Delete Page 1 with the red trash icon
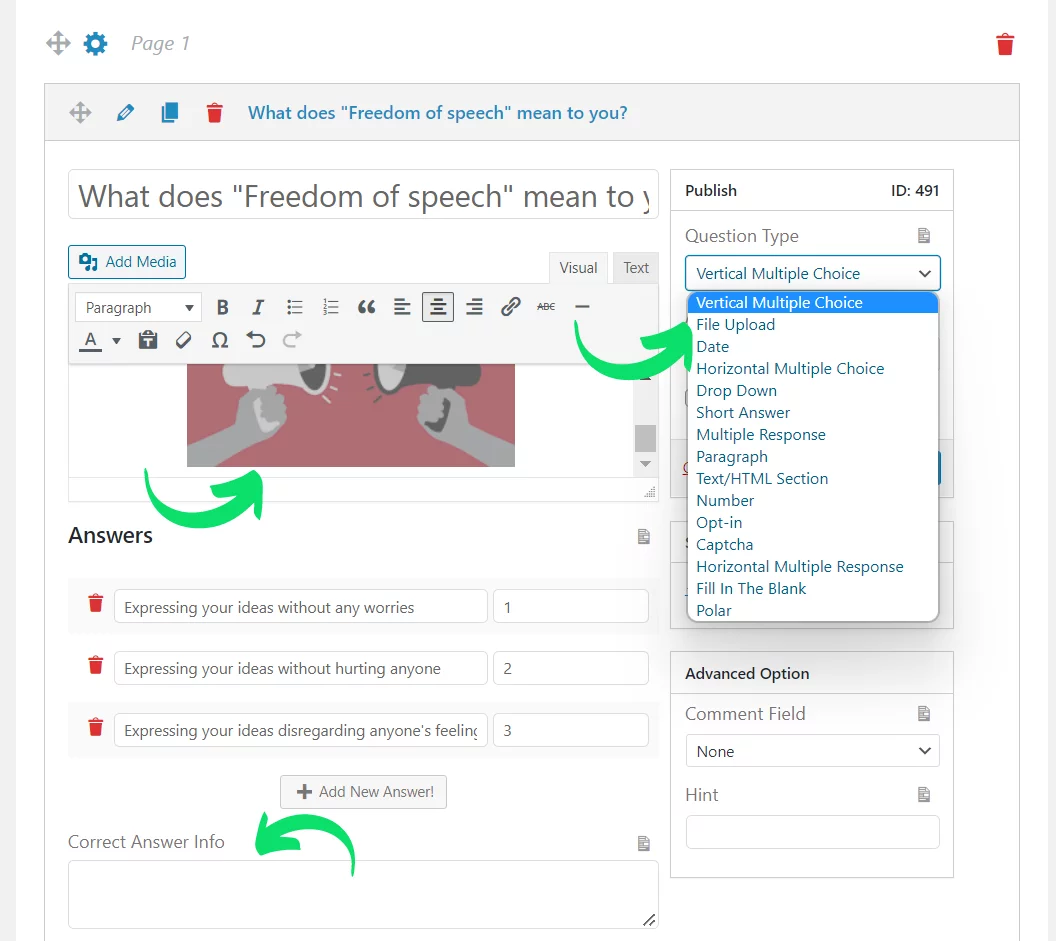The image size is (1056, 941). (1005, 44)
